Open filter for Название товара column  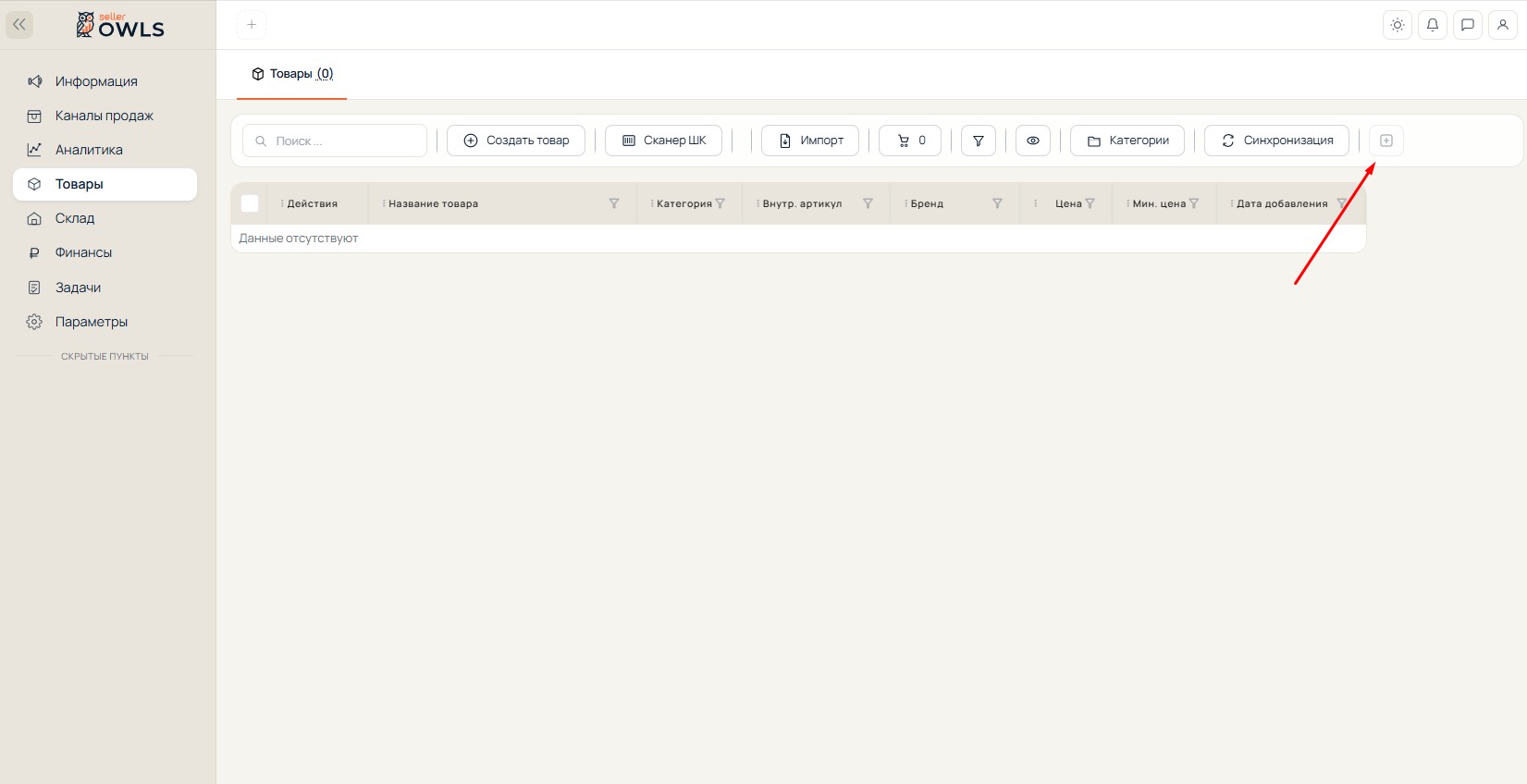(x=614, y=203)
